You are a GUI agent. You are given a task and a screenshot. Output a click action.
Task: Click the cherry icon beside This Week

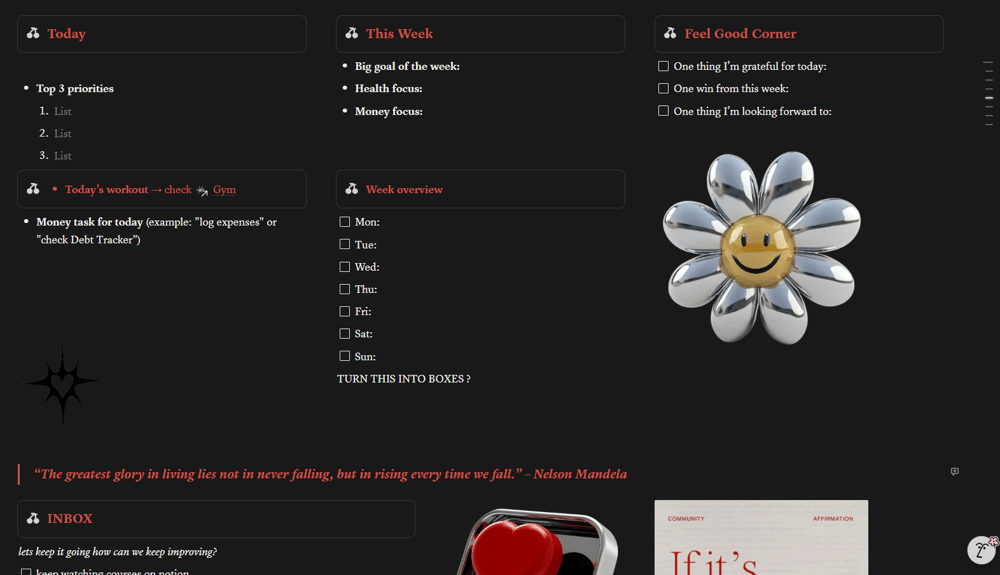coord(351,33)
